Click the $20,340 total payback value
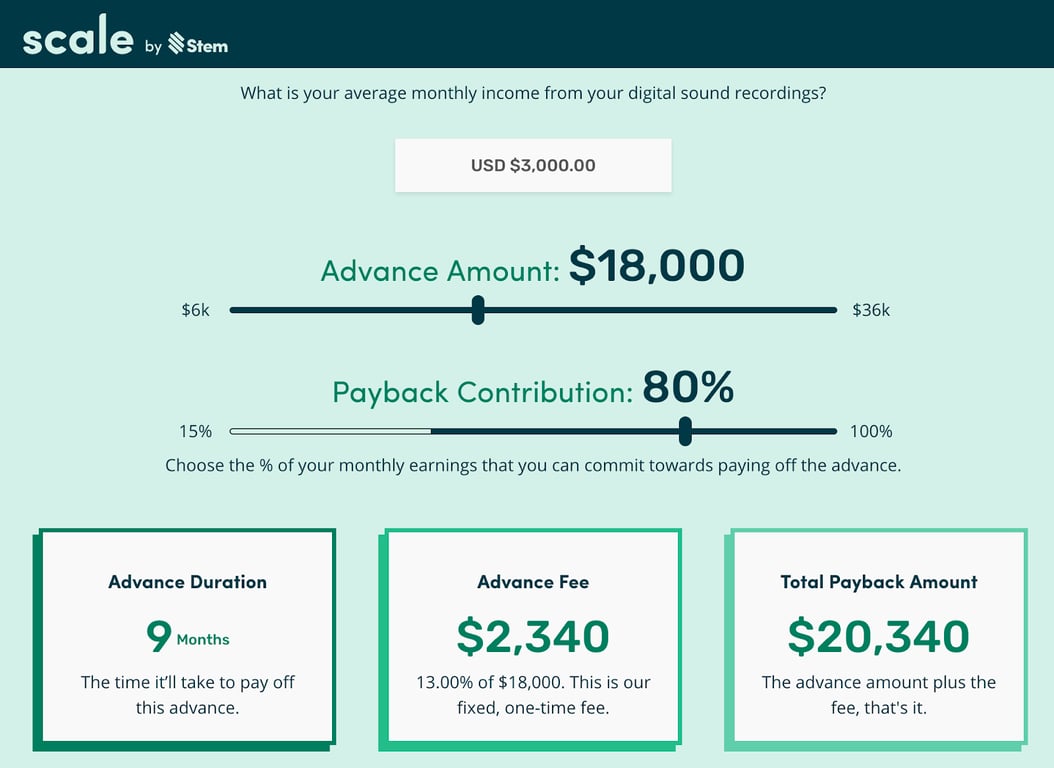Viewport: 1054px width, 768px height. tap(879, 637)
